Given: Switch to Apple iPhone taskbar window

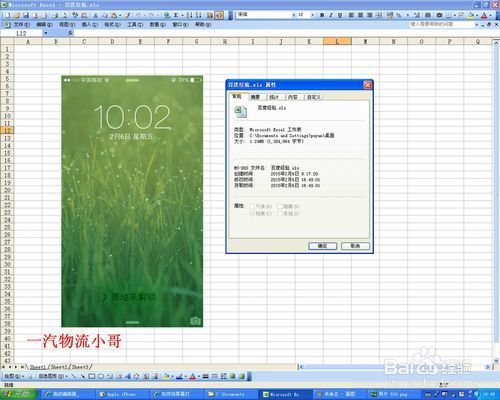Looking at the screenshot, I should coord(122,394).
